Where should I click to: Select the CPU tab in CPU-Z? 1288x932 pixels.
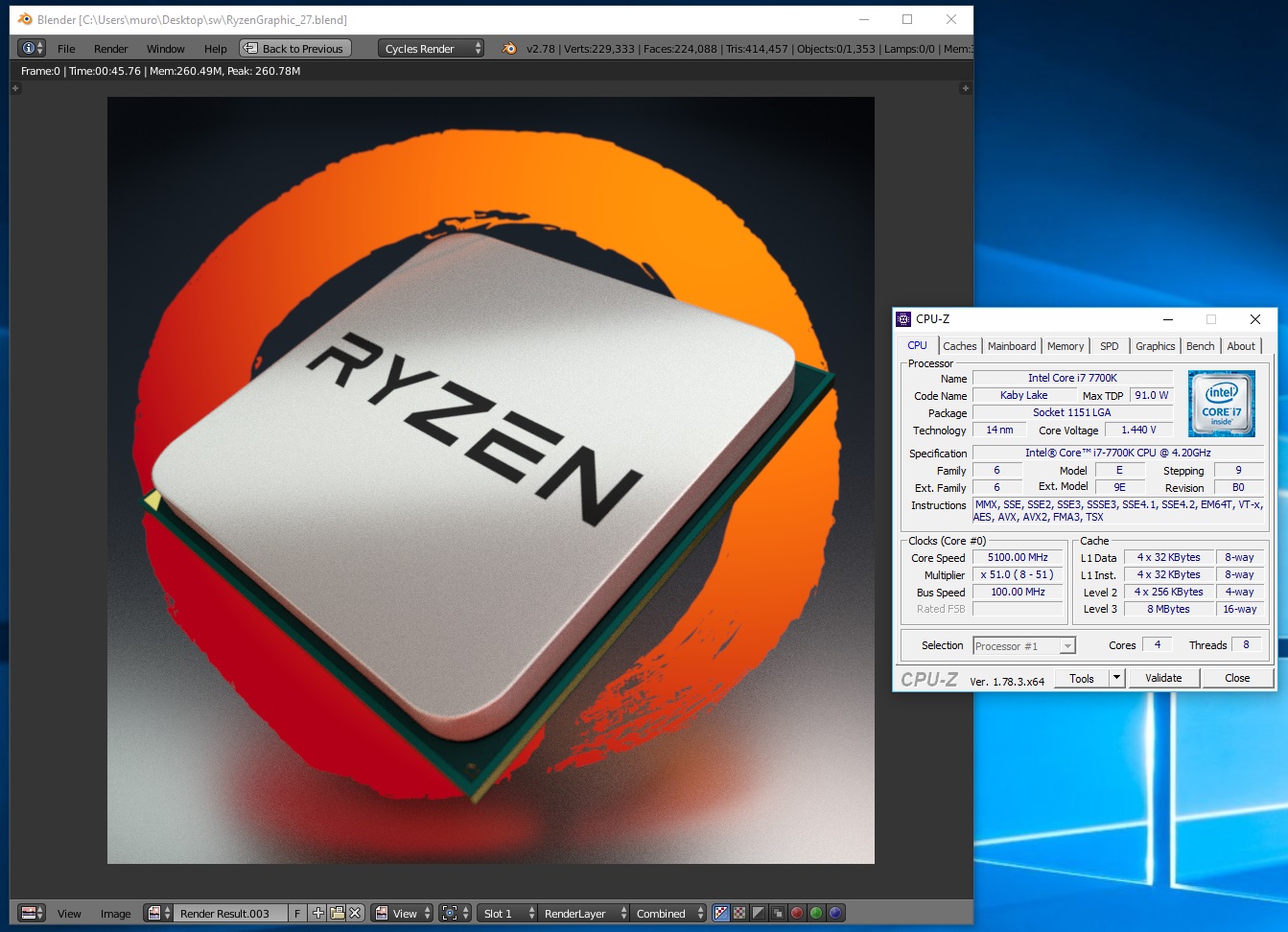point(918,345)
